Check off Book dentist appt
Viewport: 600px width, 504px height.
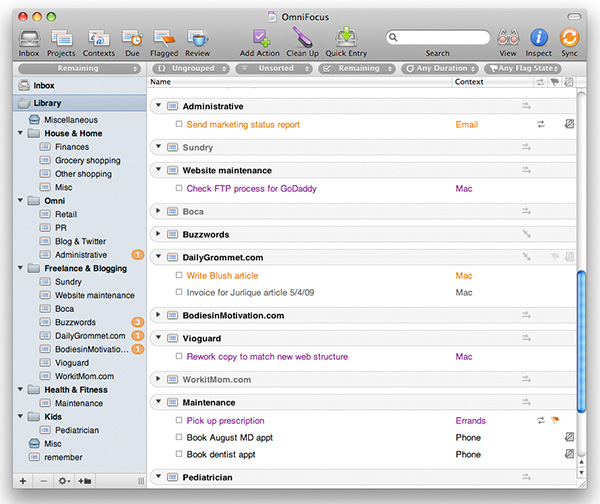[179, 454]
